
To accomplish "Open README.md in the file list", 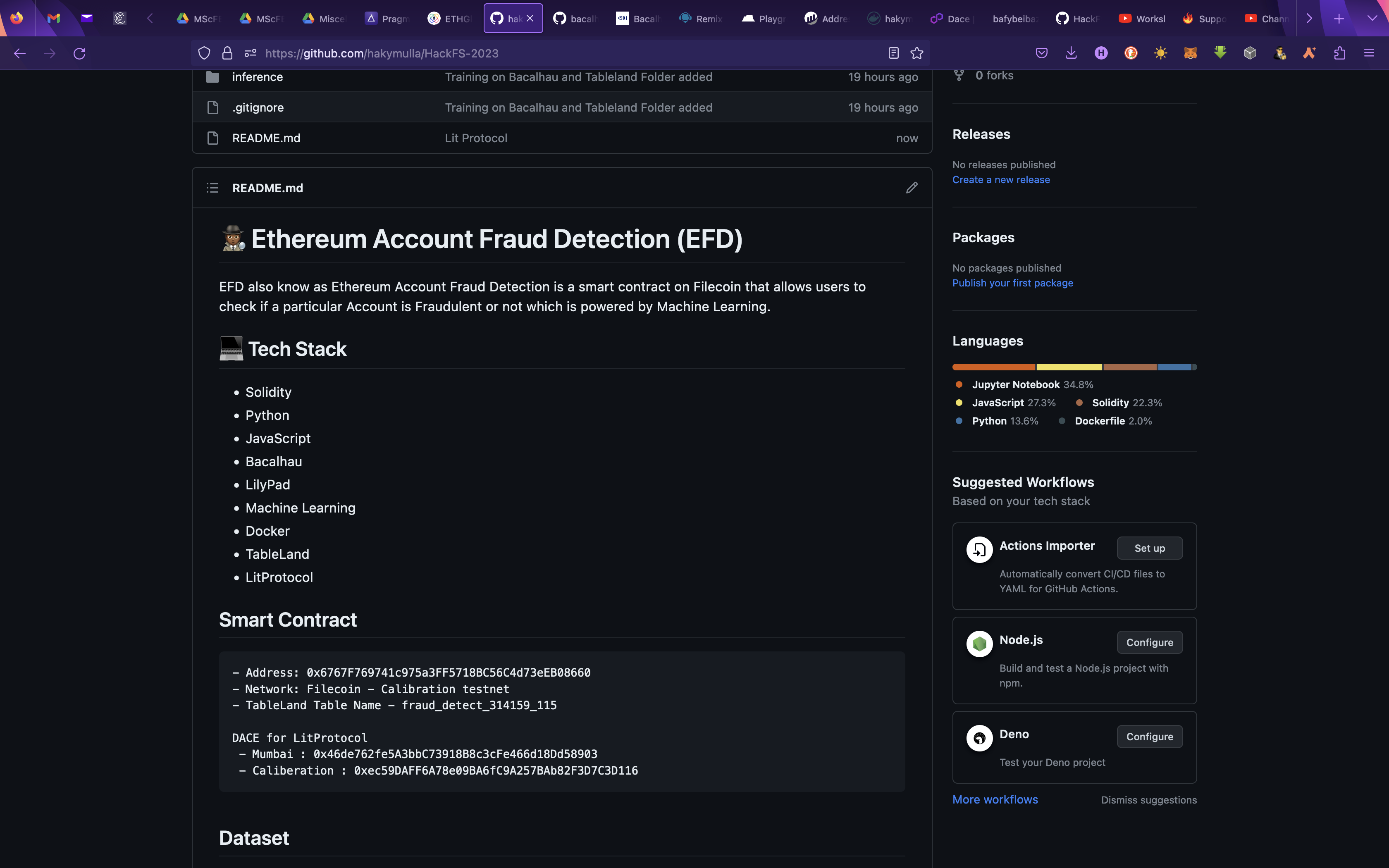I will 266,138.
